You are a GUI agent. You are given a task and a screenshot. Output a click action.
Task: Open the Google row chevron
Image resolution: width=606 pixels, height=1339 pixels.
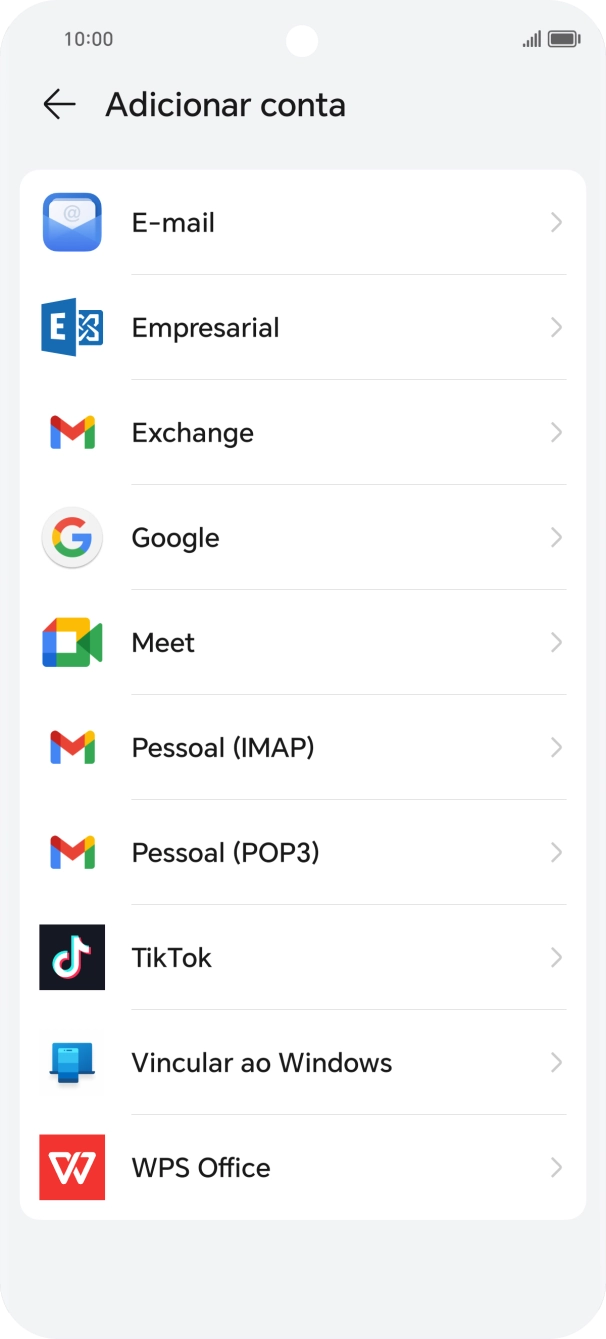click(x=556, y=537)
